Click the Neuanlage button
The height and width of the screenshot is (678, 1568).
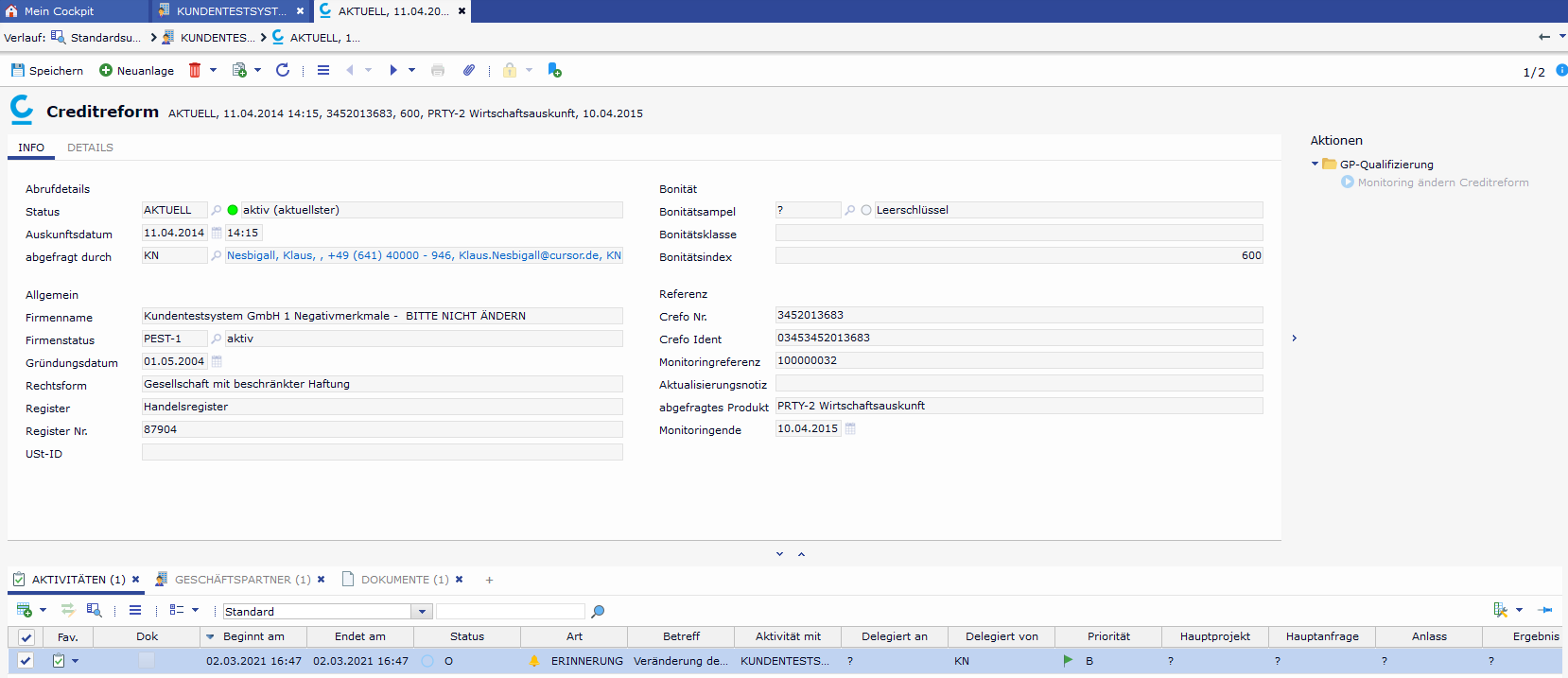[x=137, y=70]
